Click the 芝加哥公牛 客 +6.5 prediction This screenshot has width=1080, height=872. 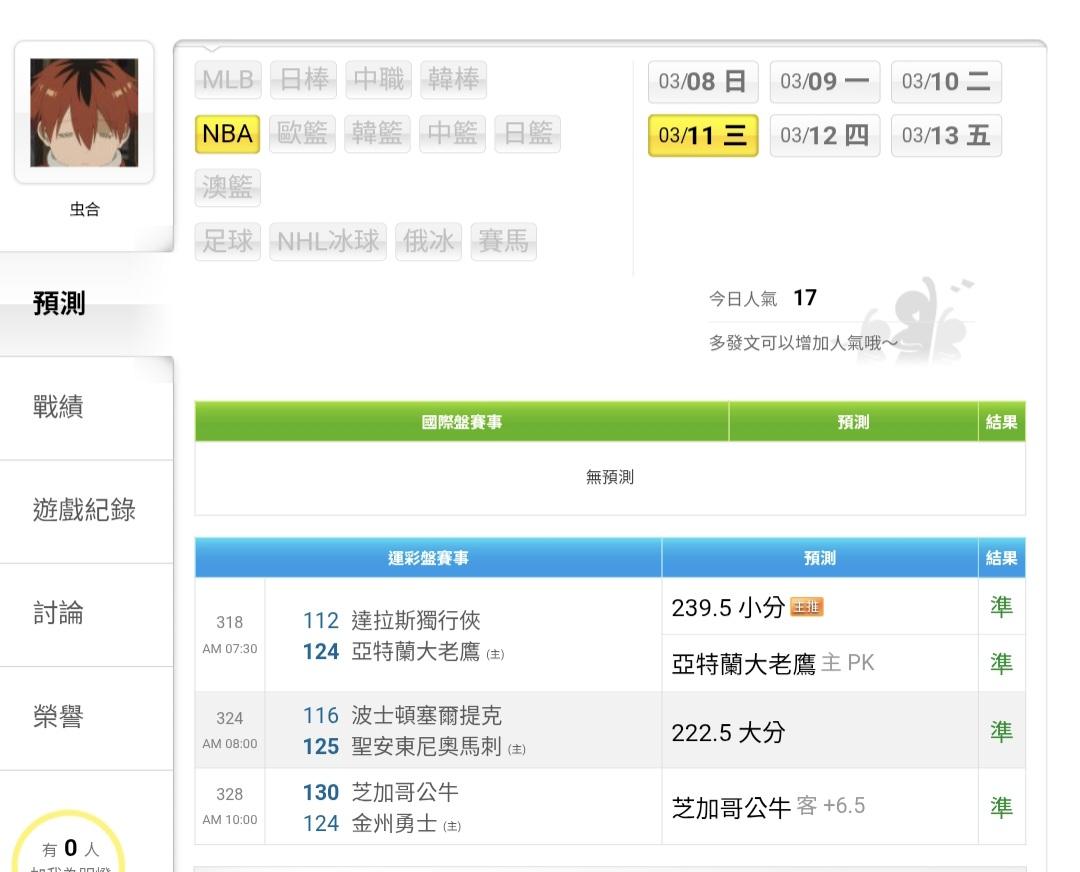[768, 807]
